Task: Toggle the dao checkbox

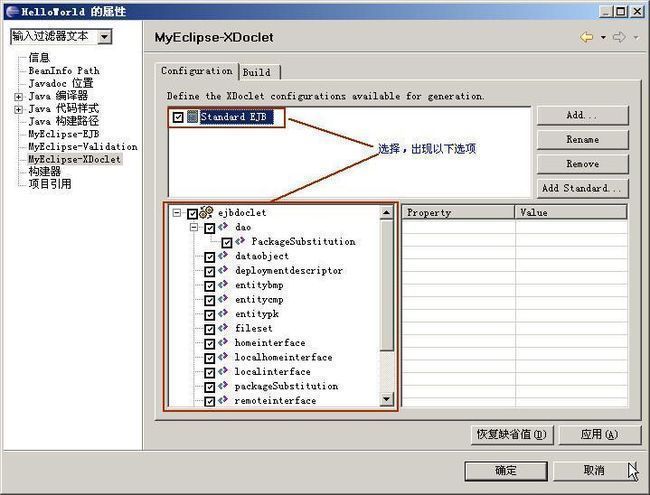Action: point(209,228)
